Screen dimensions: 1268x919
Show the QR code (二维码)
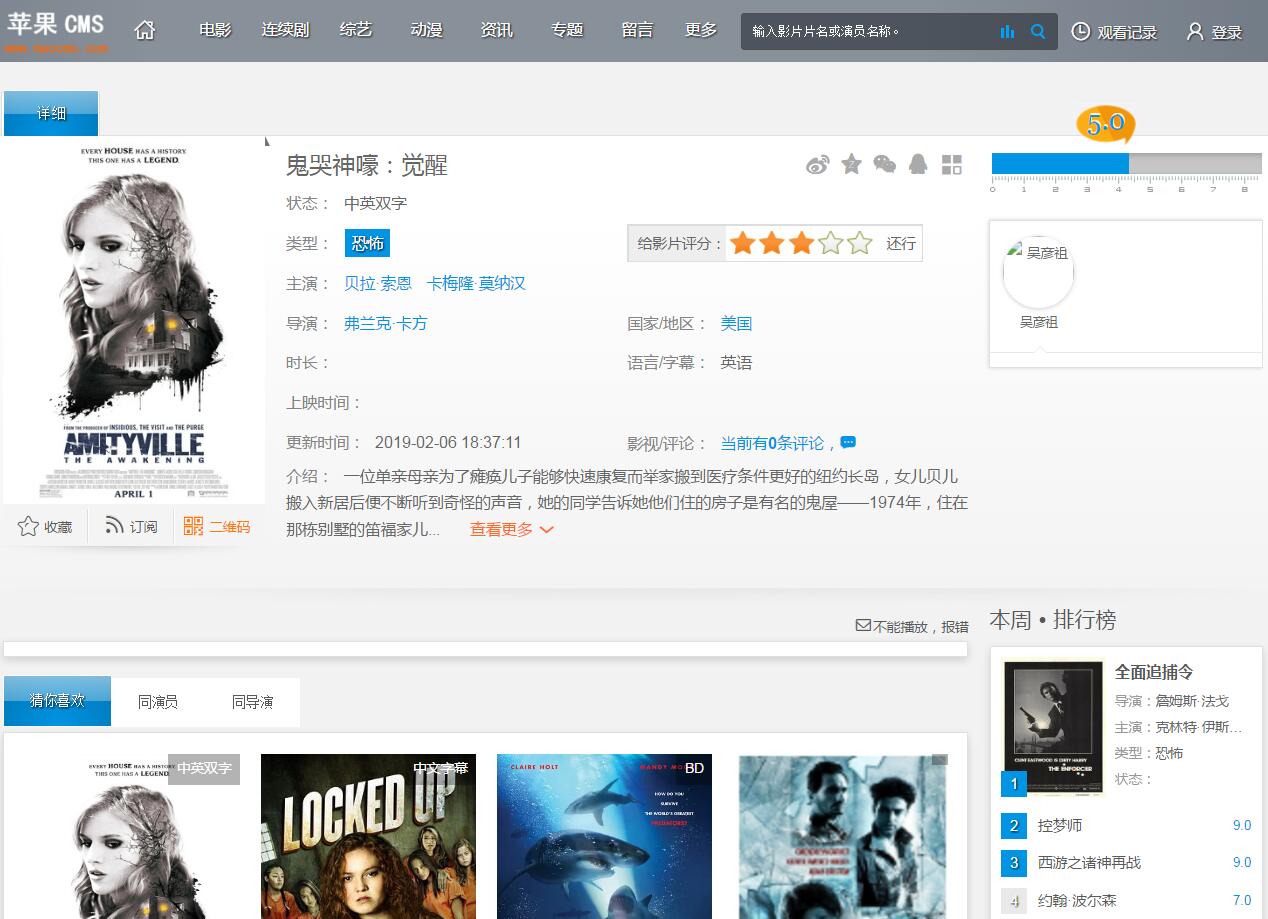[x=217, y=527]
